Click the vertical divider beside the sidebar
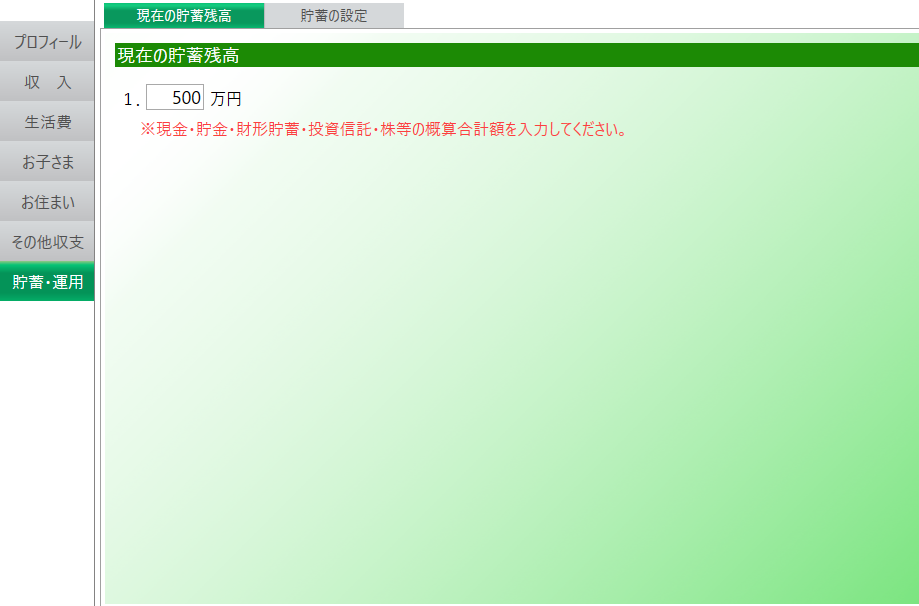Image resolution: width=919 pixels, height=606 pixels. coord(95,400)
